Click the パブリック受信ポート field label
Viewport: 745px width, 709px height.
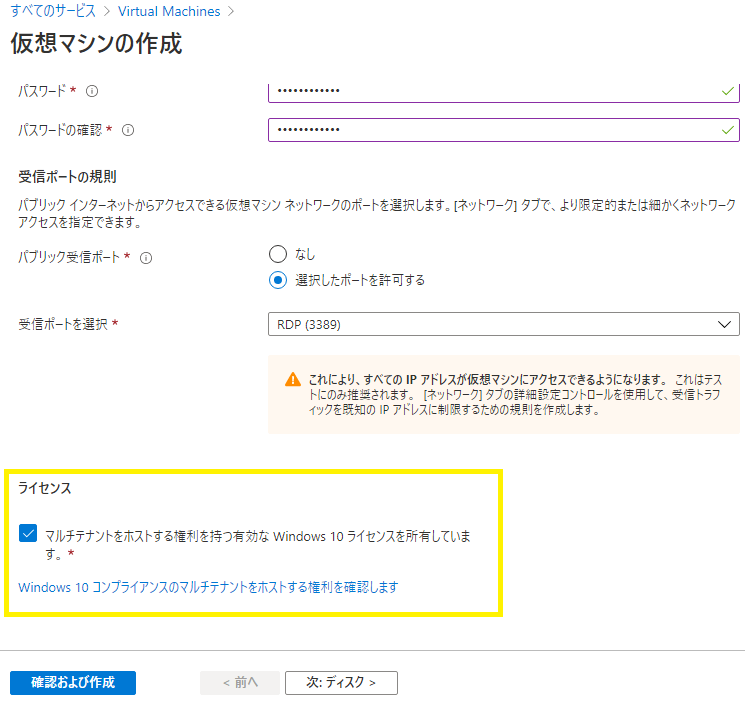(69, 257)
